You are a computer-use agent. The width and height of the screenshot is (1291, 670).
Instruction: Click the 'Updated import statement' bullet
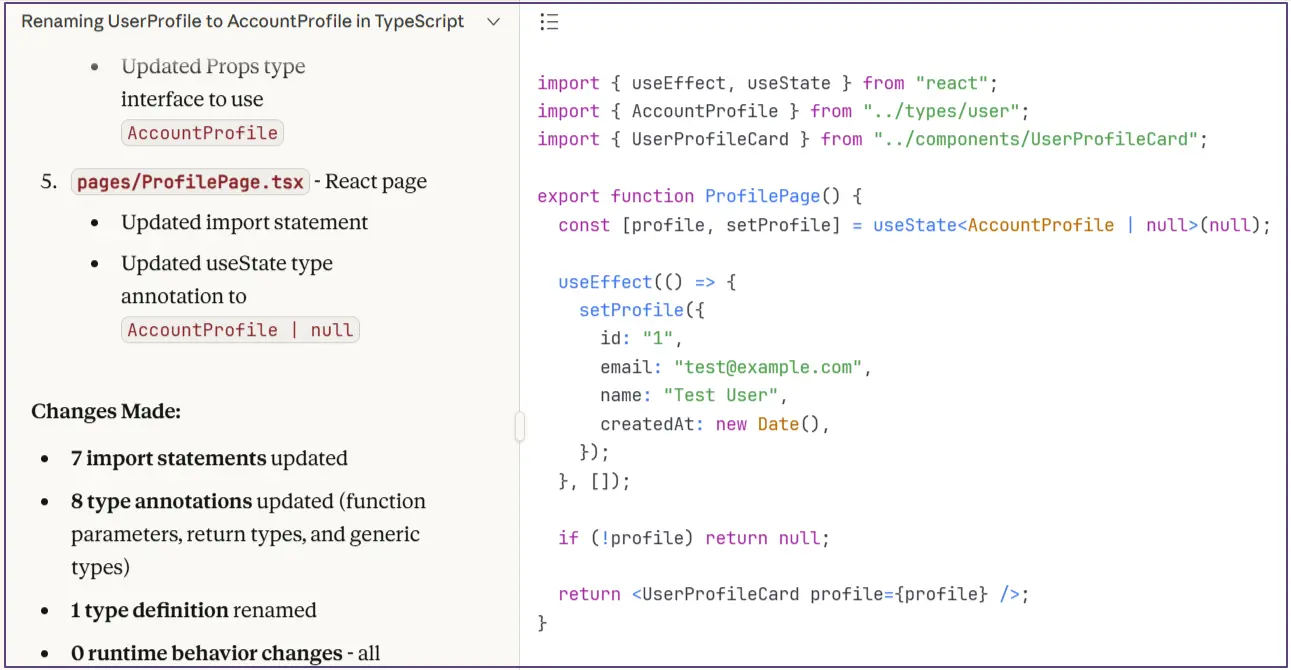(244, 223)
